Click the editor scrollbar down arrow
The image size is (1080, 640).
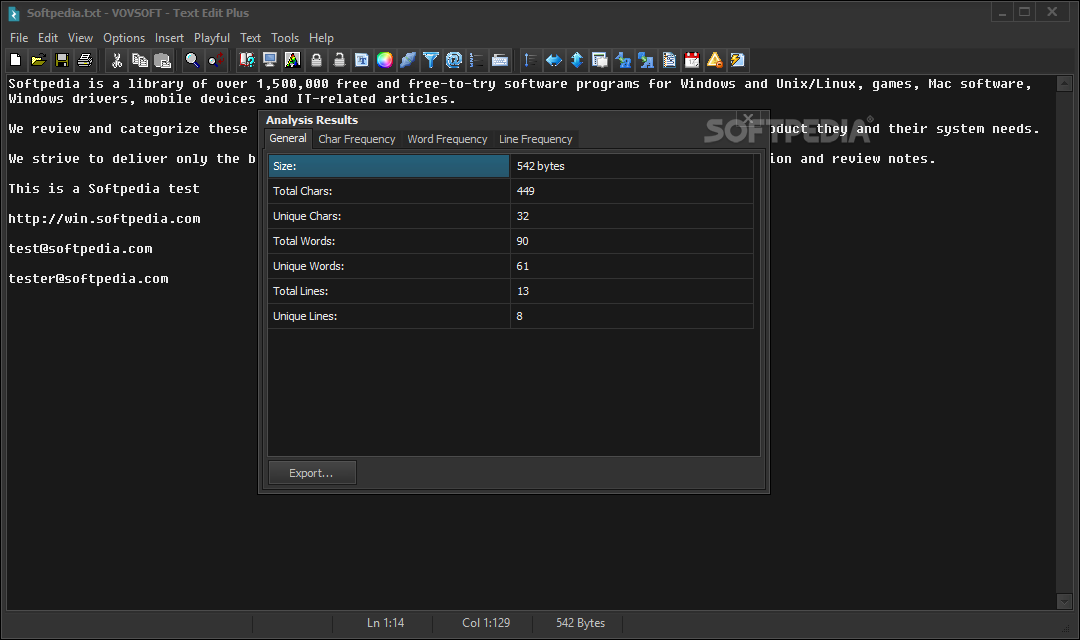tap(1064, 601)
